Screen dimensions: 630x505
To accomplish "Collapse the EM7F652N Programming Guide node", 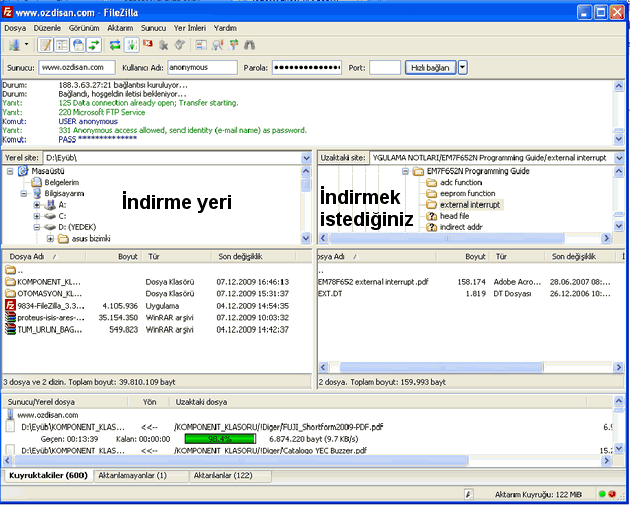I will [405, 172].
